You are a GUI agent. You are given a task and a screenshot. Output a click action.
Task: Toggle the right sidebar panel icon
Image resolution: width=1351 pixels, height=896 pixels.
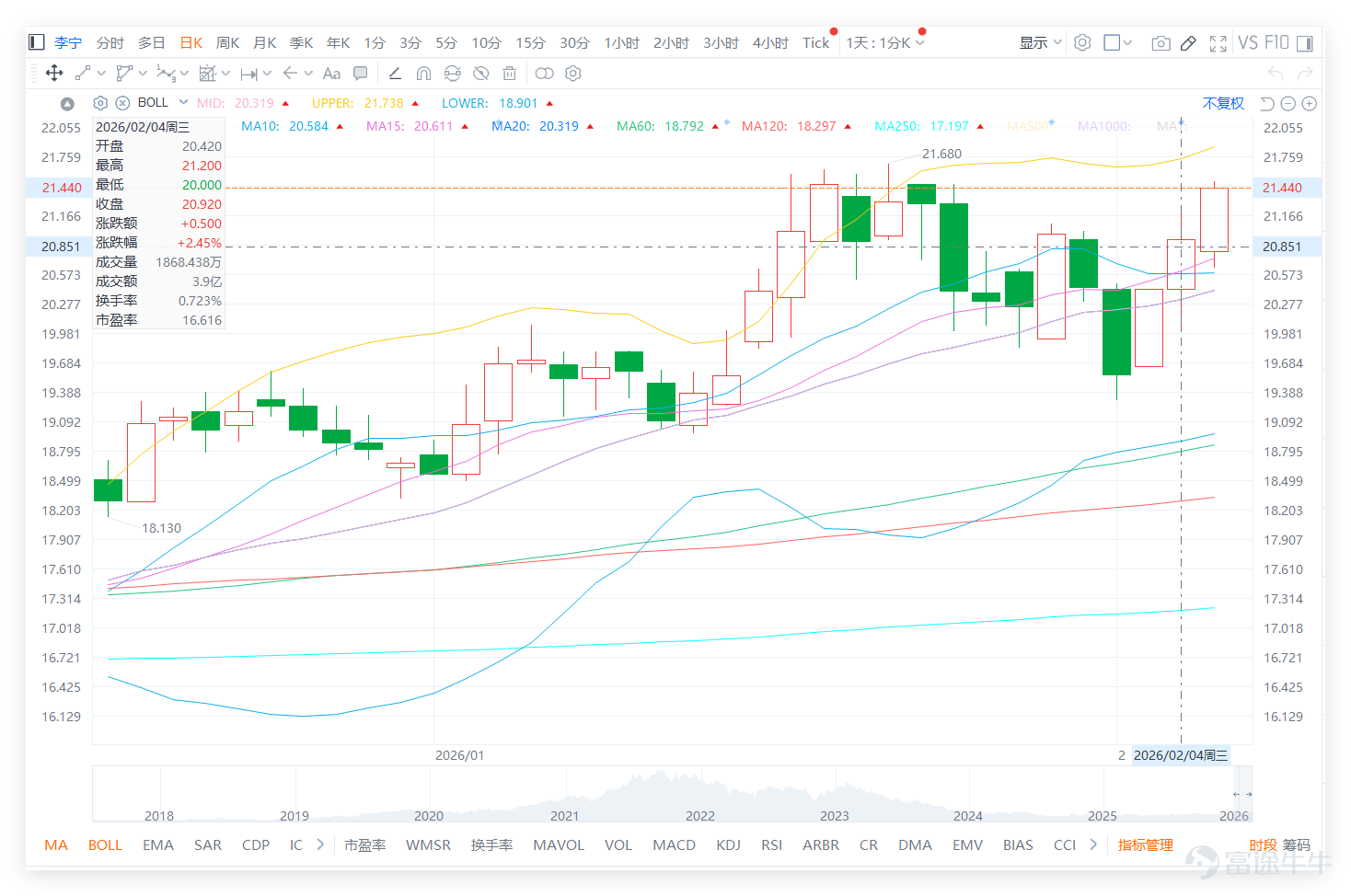pos(1304,43)
